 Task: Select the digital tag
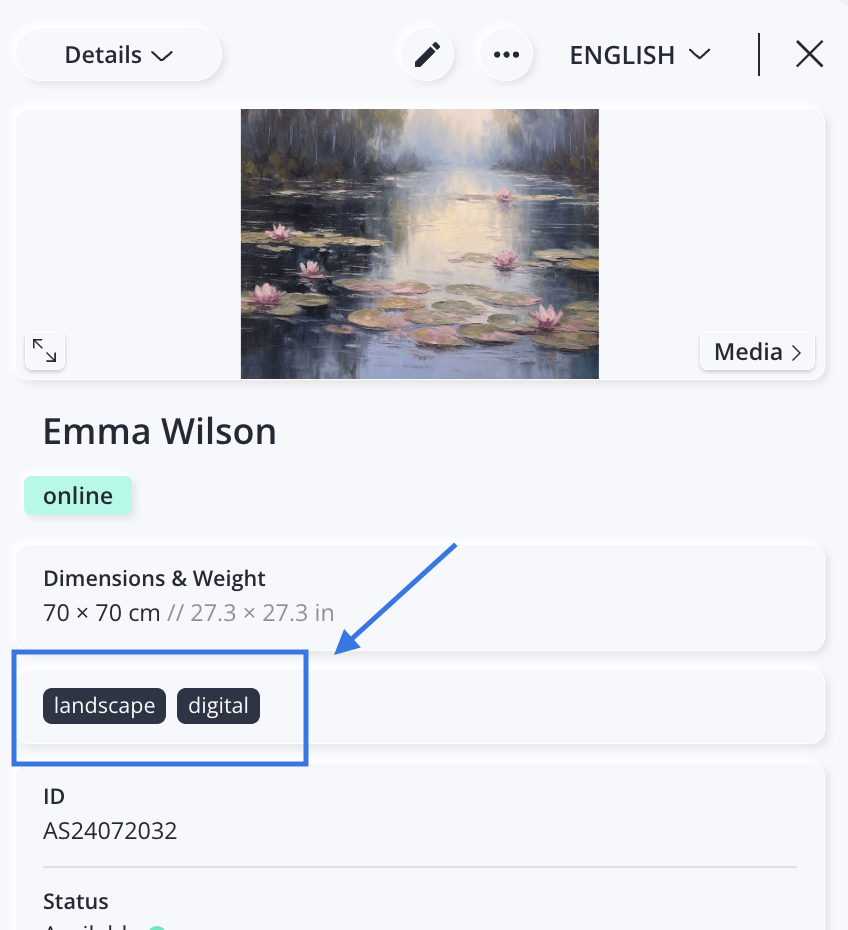tap(218, 706)
